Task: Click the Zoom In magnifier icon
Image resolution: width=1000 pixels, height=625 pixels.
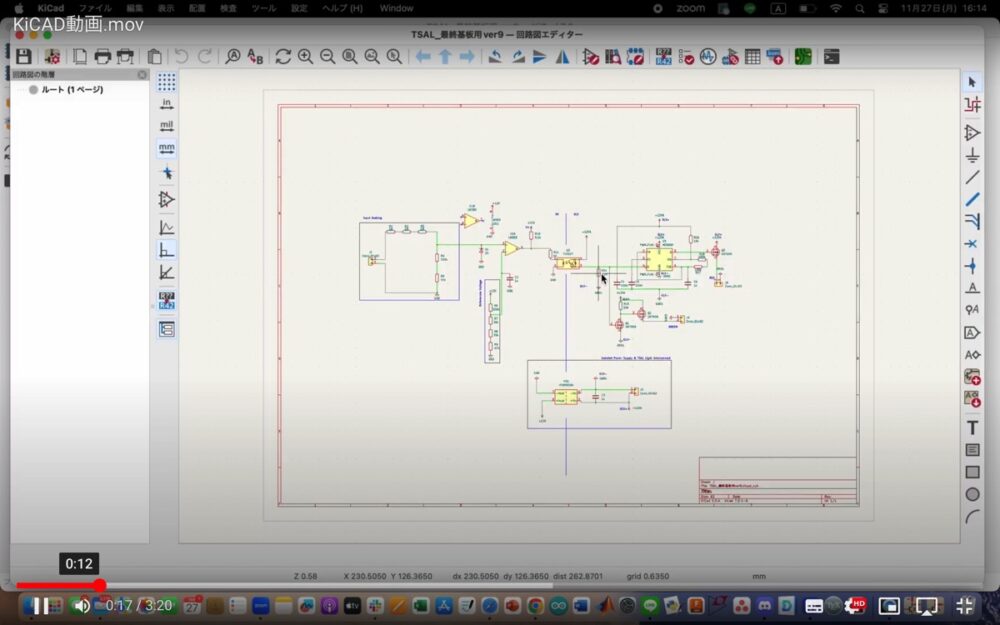Action: (305, 57)
